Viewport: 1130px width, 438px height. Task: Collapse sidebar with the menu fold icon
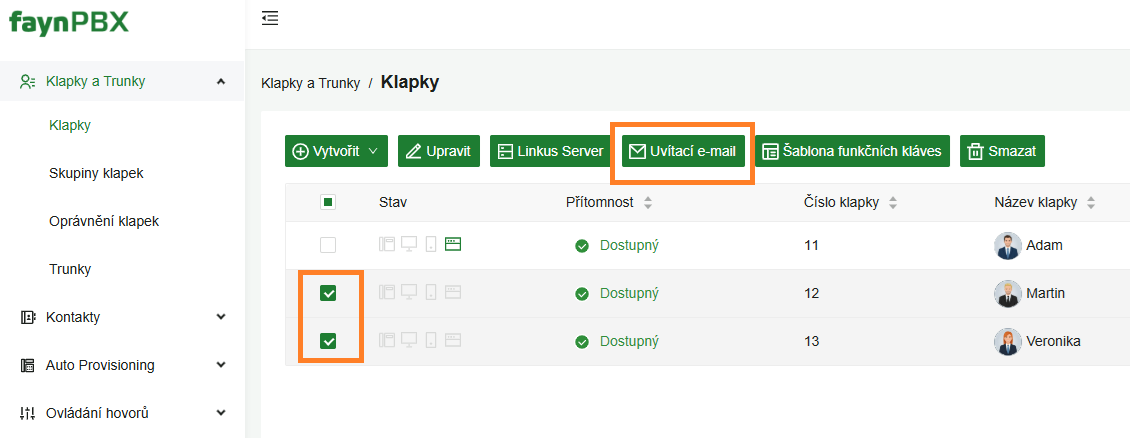[270, 18]
